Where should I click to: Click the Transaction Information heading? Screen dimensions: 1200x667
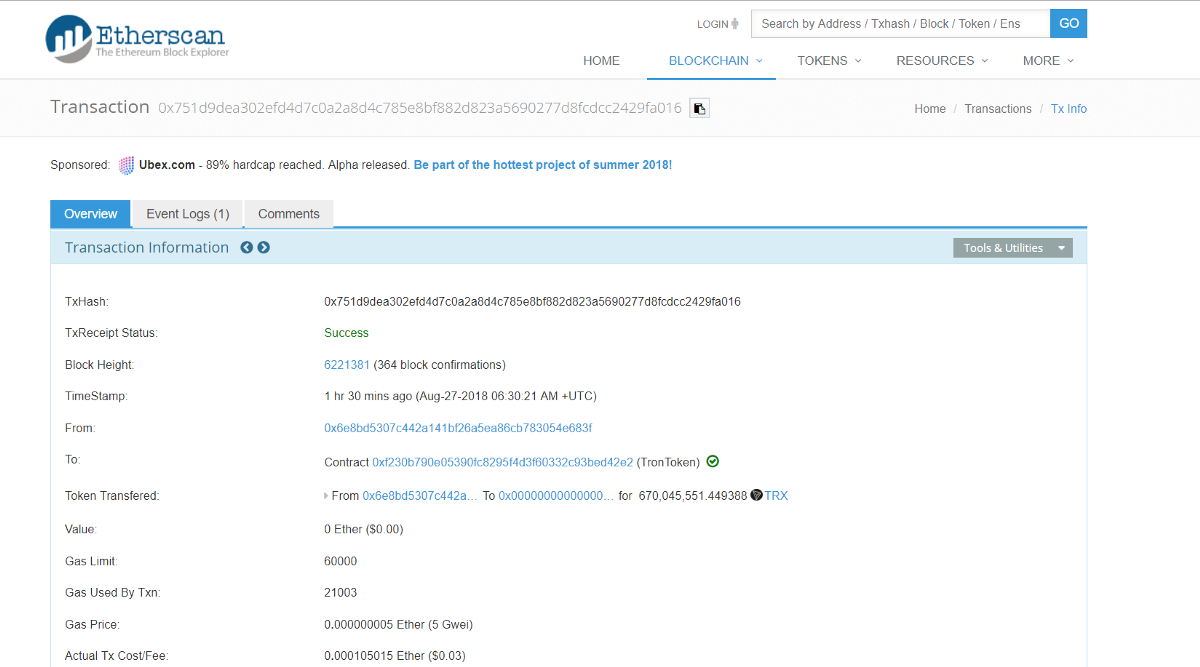click(x=147, y=247)
